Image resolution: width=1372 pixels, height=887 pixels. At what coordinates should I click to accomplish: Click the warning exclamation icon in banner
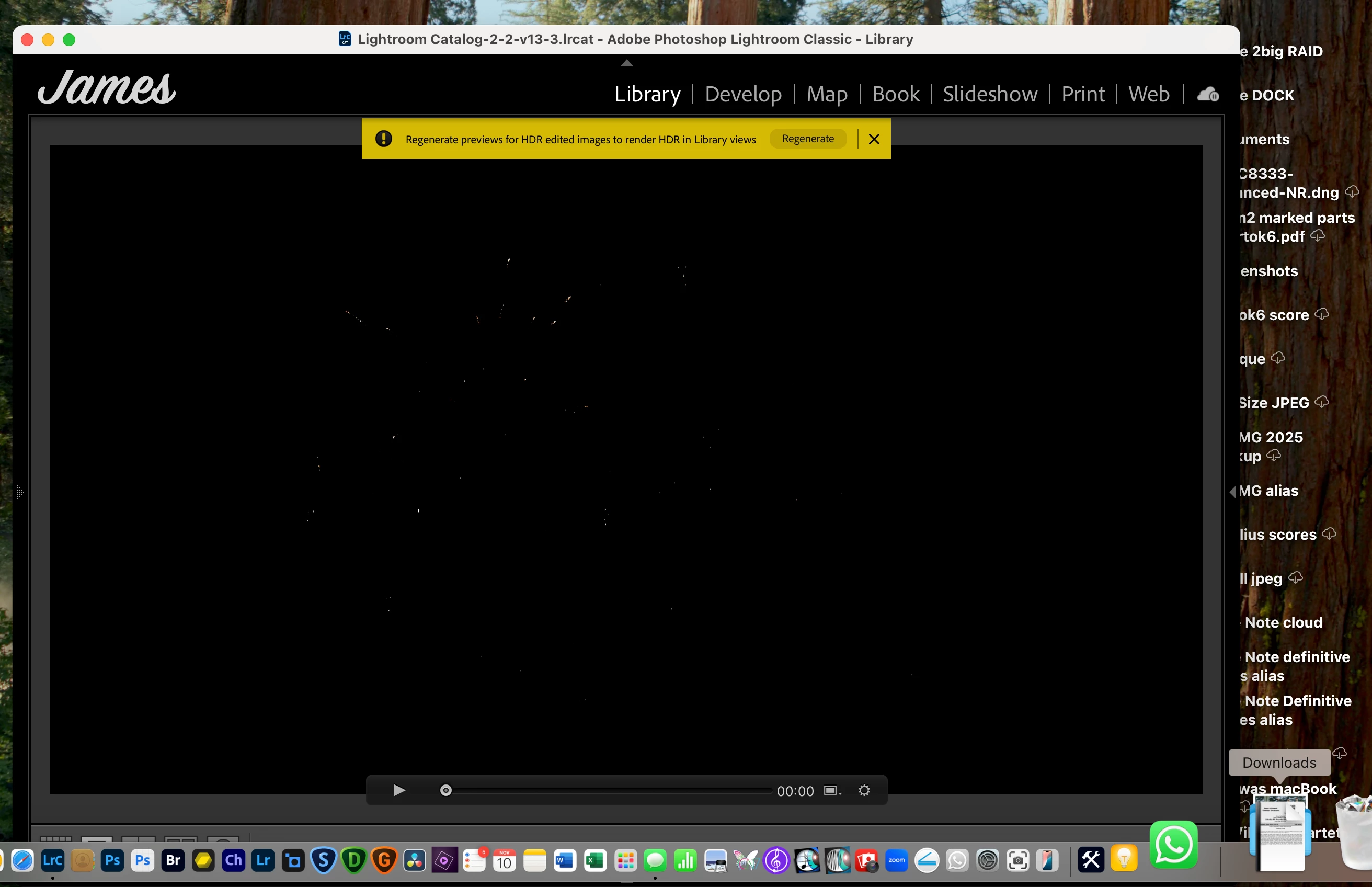[x=383, y=139]
